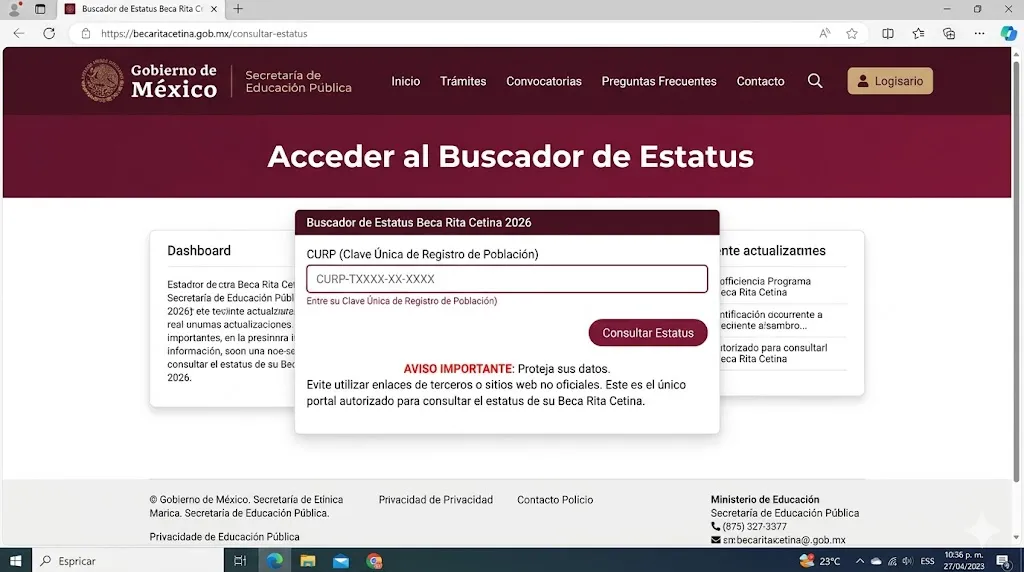Viewport: 1024px width, 572px height.
Task: Open browser collections icon
Action: point(949,33)
